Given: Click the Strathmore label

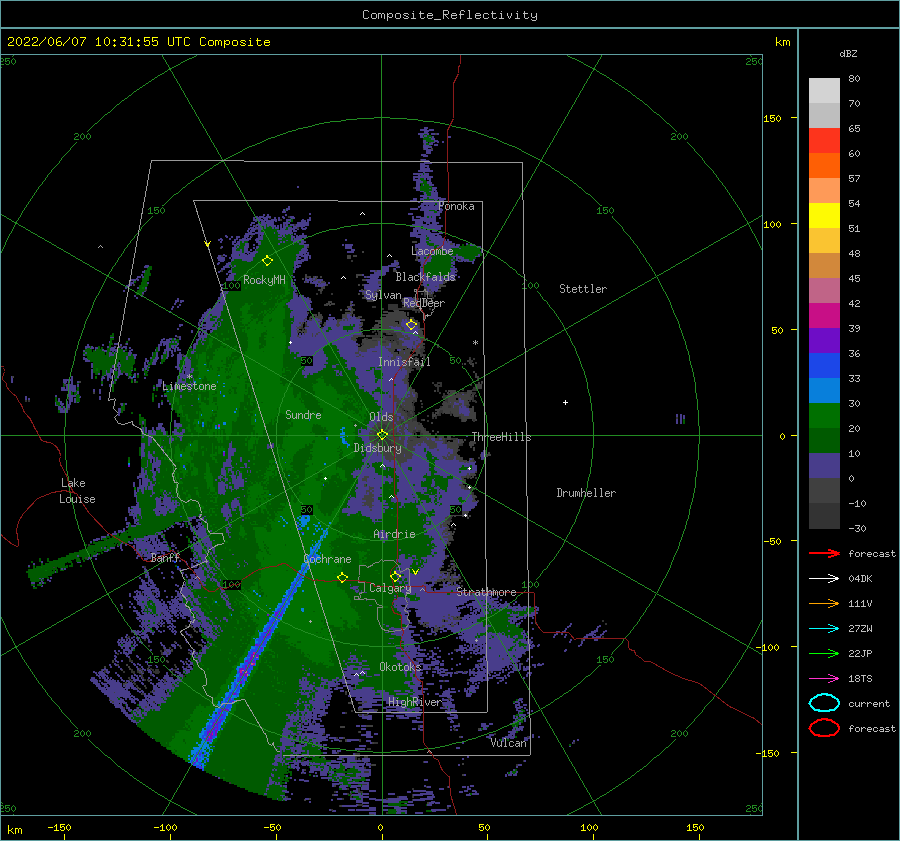Looking at the screenshot, I should click(x=486, y=592).
